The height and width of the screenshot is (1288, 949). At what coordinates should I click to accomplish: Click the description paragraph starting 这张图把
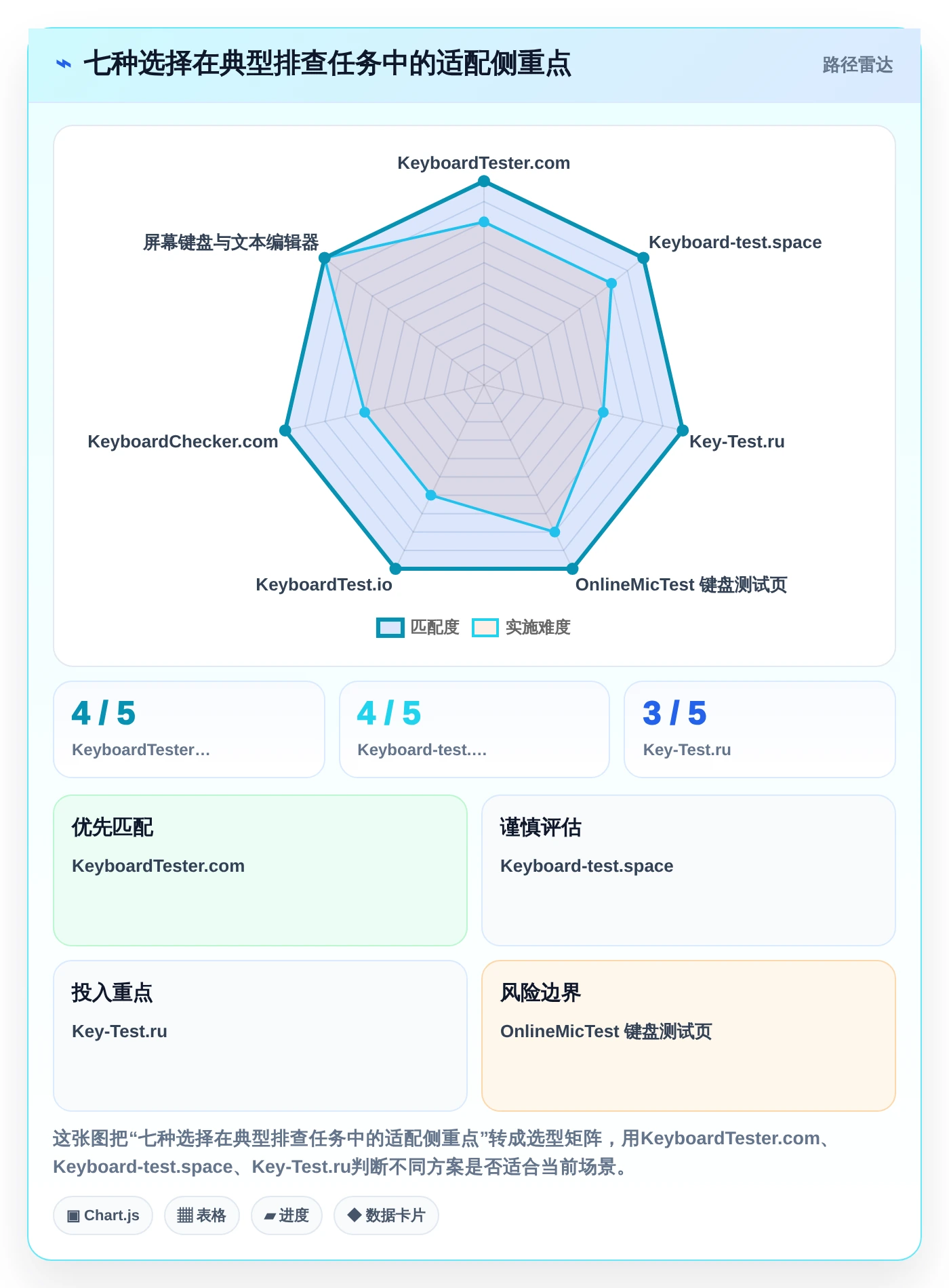pyautogui.click(x=445, y=1152)
